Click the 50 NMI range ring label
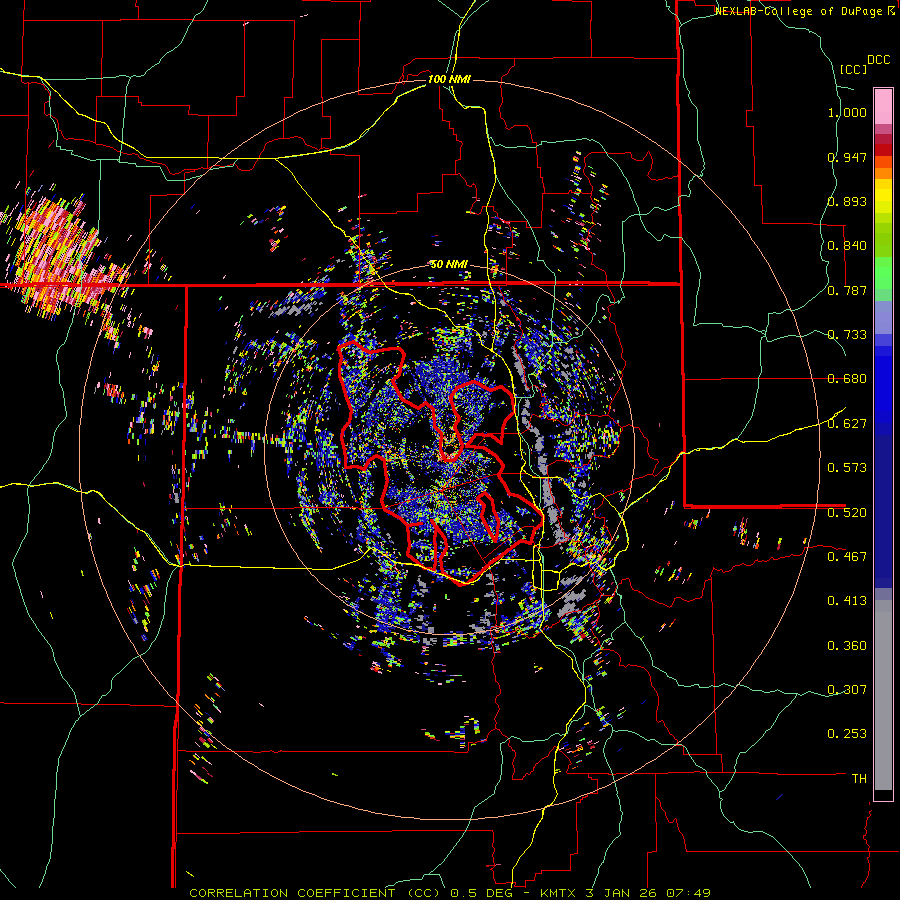The width and height of the screenshot is (900, 900). click(x=449, y=265)
